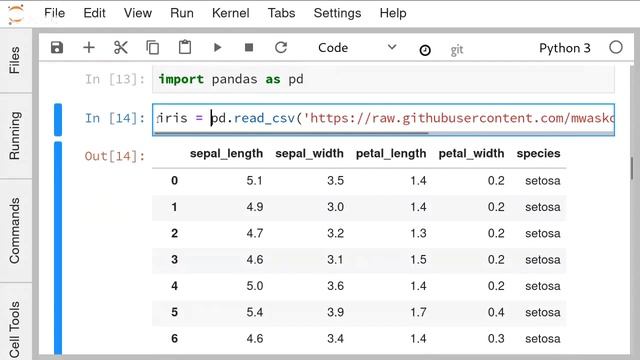The height and width of the screenshot is (360, 640).
Task: Click the Python 3 kernel name
Action: coord(565,48)
